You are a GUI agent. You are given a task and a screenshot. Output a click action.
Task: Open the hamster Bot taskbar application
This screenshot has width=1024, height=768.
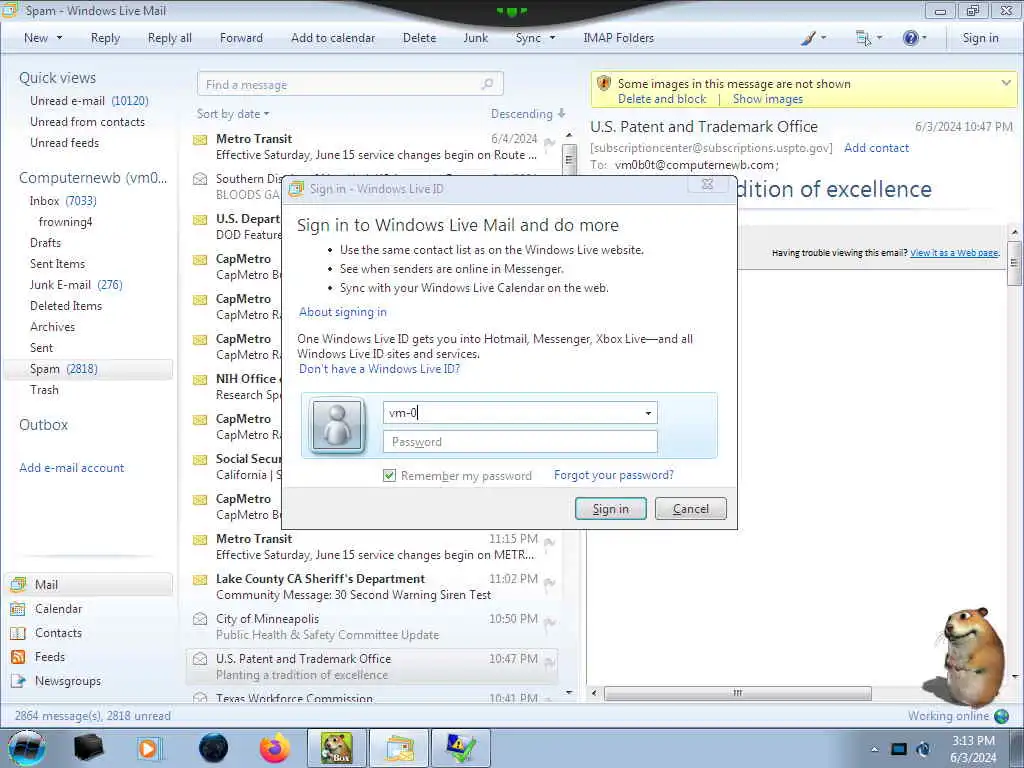pyautogui.click(x=336, y=748)
